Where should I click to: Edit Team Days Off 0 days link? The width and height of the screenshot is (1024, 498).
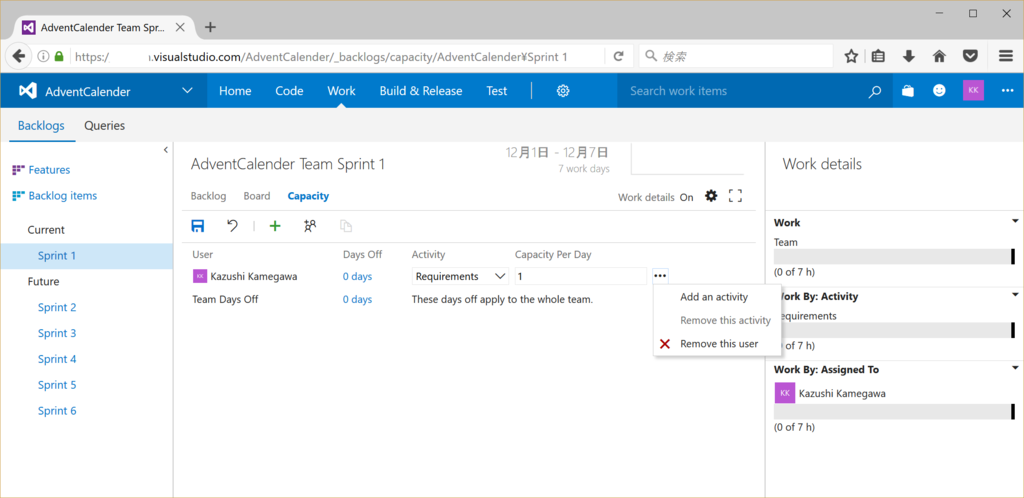pyautogui.click(x=357, y=300)
